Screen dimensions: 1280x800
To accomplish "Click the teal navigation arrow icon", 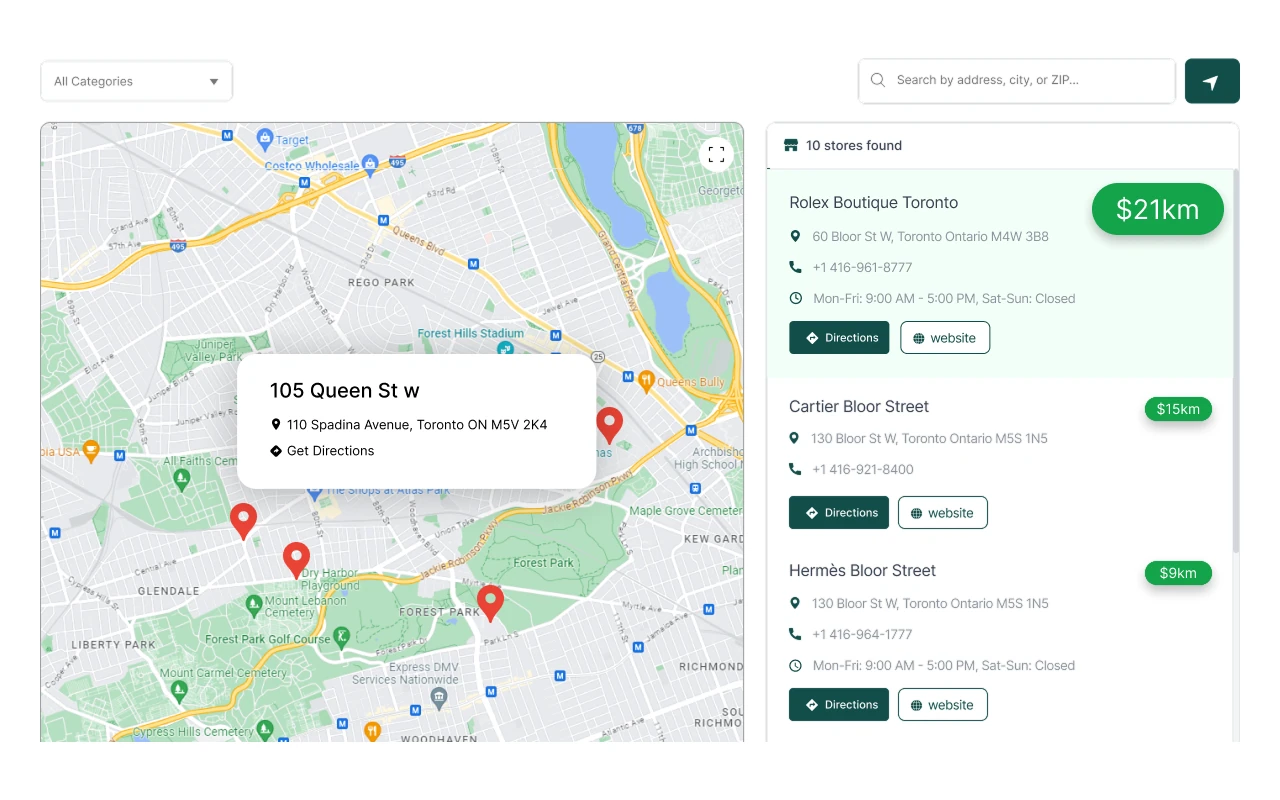I will click(x=1212, y=81).
